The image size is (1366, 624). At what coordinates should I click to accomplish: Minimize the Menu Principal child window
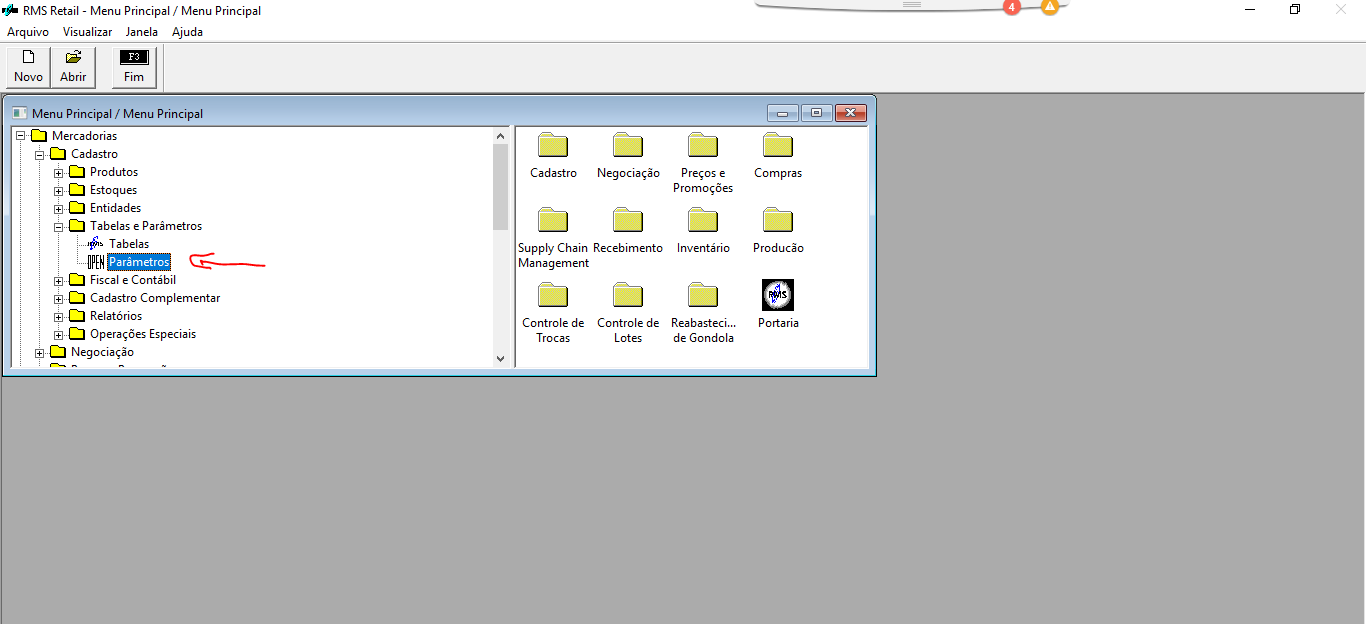[x=783, y=113]
